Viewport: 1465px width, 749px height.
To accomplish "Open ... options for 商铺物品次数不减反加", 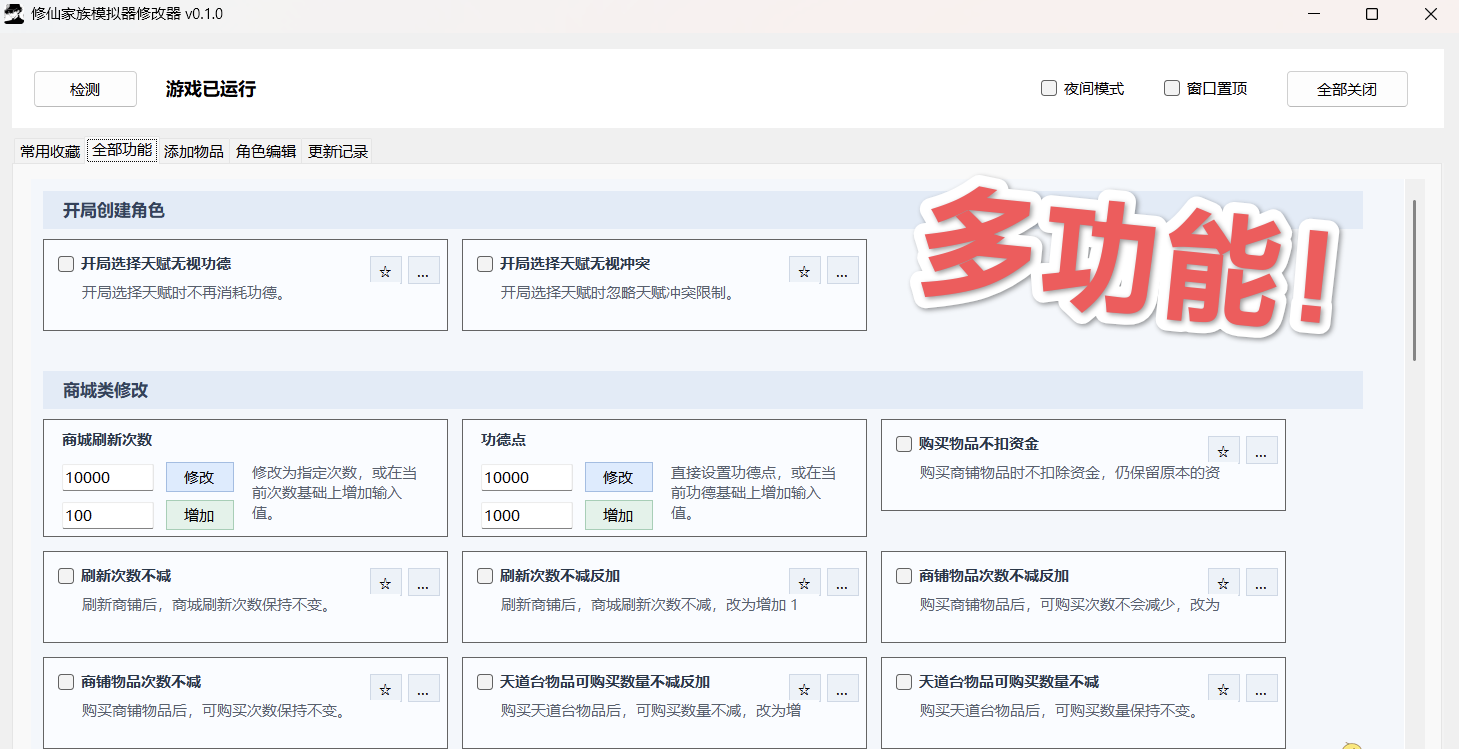I will click(x=1262, y=583).
